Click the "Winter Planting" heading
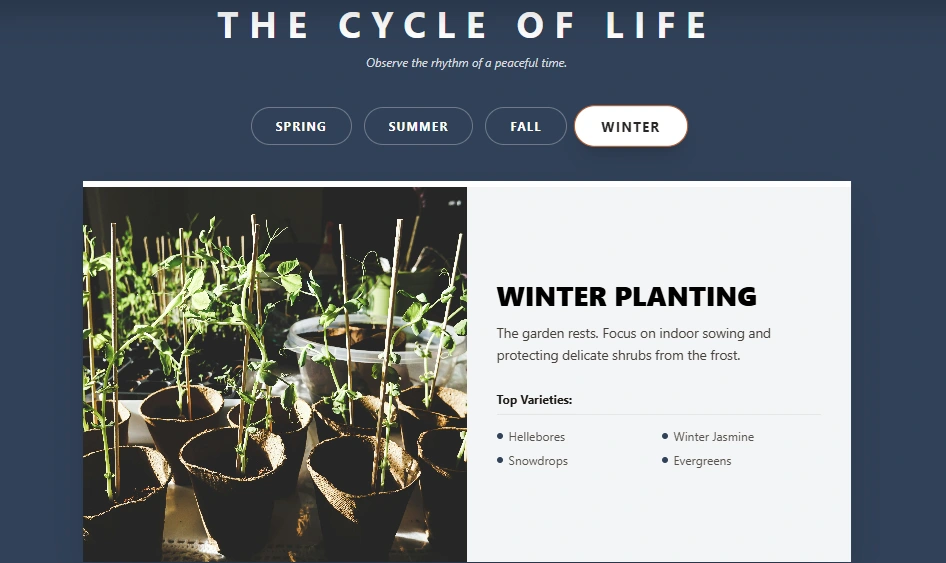Screen dimensions: 946x563 [626, 296]
